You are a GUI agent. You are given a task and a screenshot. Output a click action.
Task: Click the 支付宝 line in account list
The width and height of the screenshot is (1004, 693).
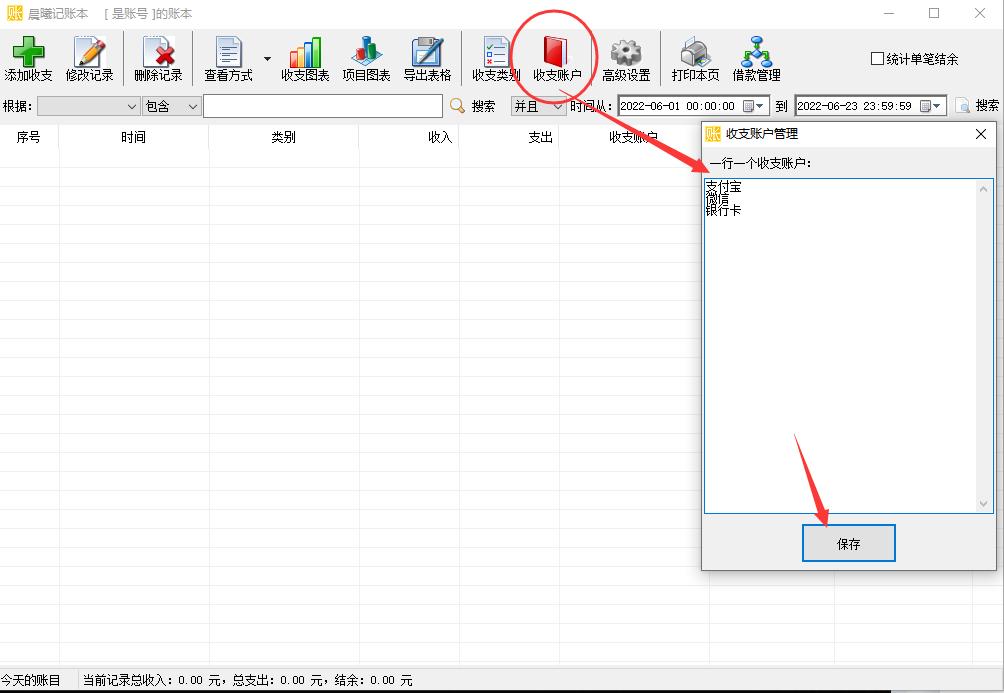click(724, 186)
